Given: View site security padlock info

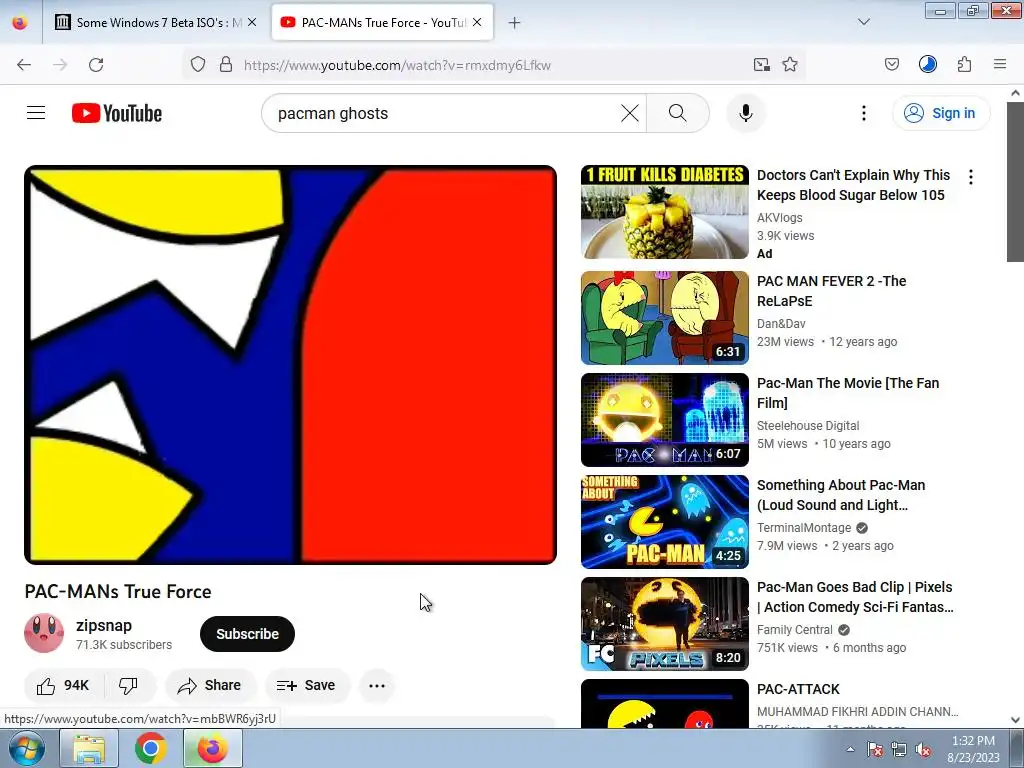Looking at the screenshot, I should coord(226,65).
